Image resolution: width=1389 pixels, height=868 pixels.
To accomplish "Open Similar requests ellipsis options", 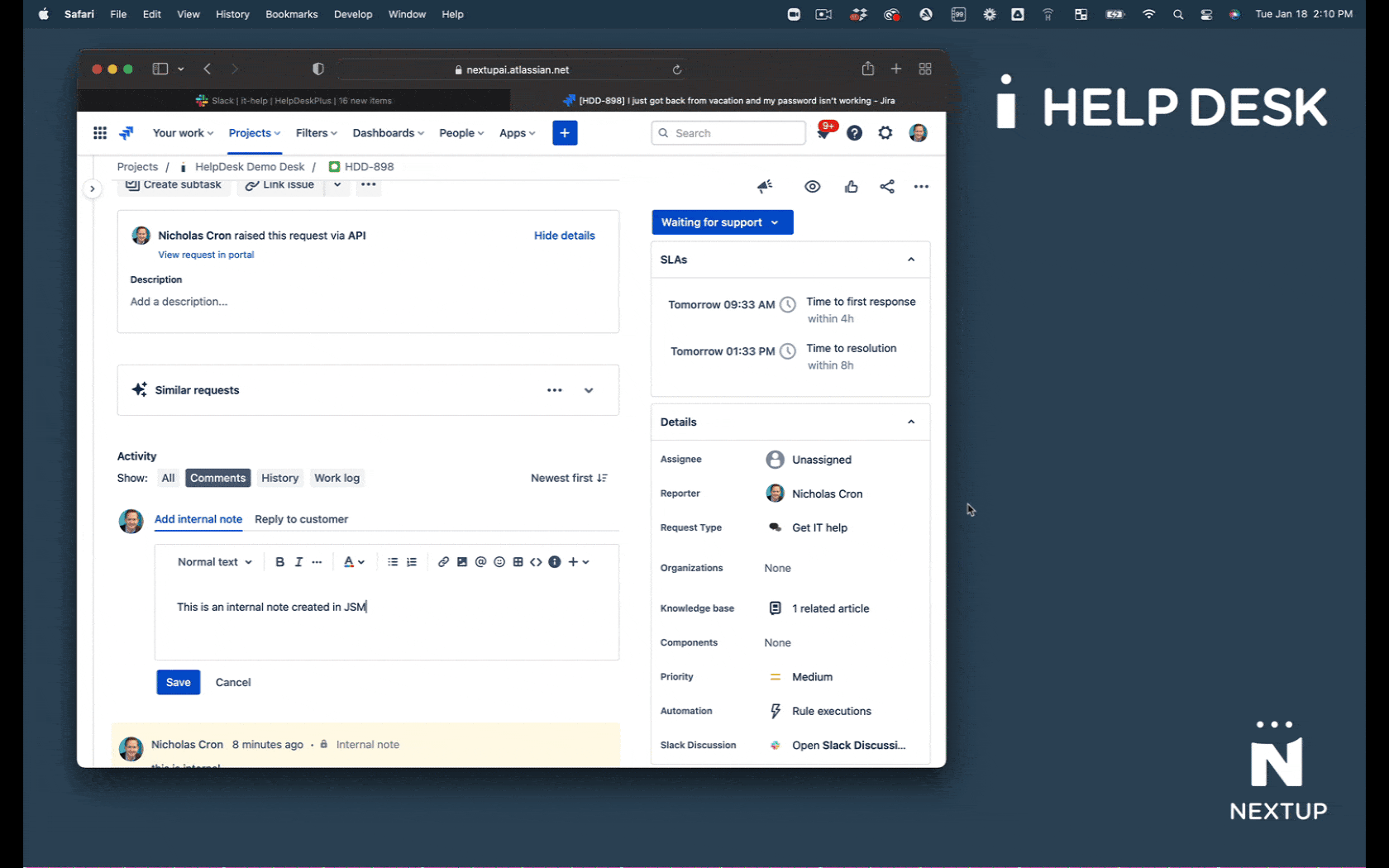I will [555, 390].
